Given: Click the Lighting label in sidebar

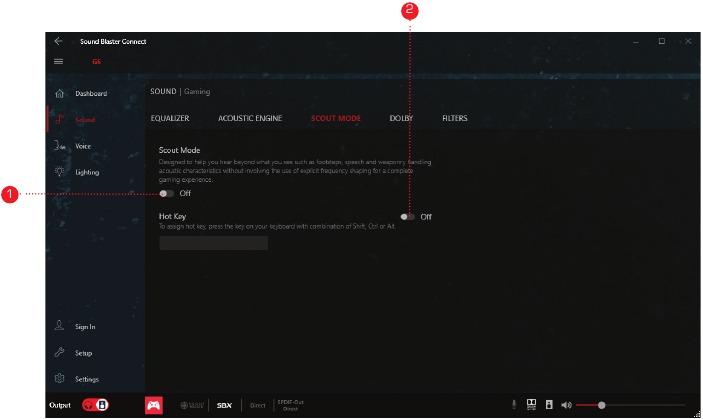Looking at the screenshot, I should (x=87, y=173).
